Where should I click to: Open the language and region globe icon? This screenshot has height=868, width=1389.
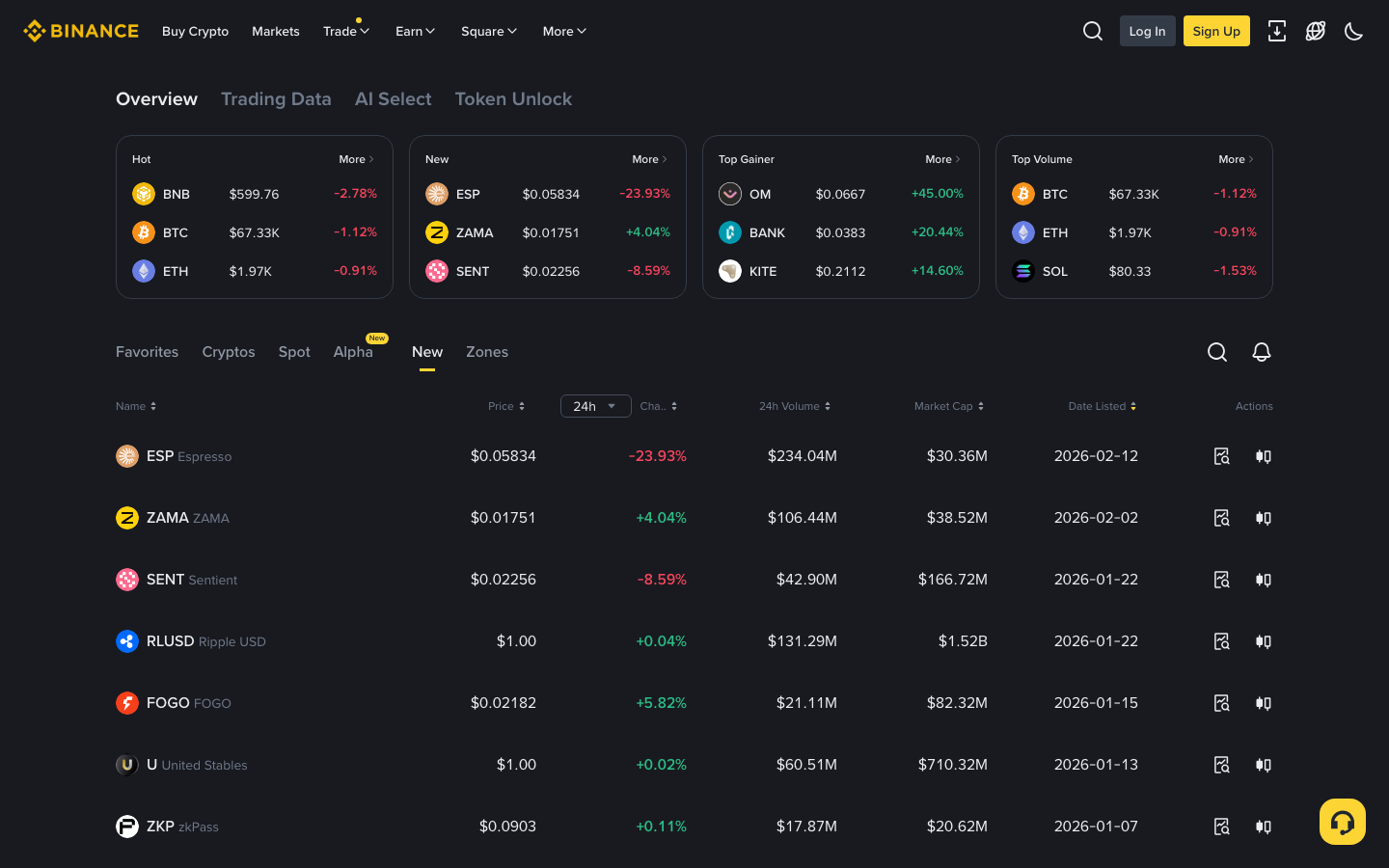click(x=1316, y=31)
